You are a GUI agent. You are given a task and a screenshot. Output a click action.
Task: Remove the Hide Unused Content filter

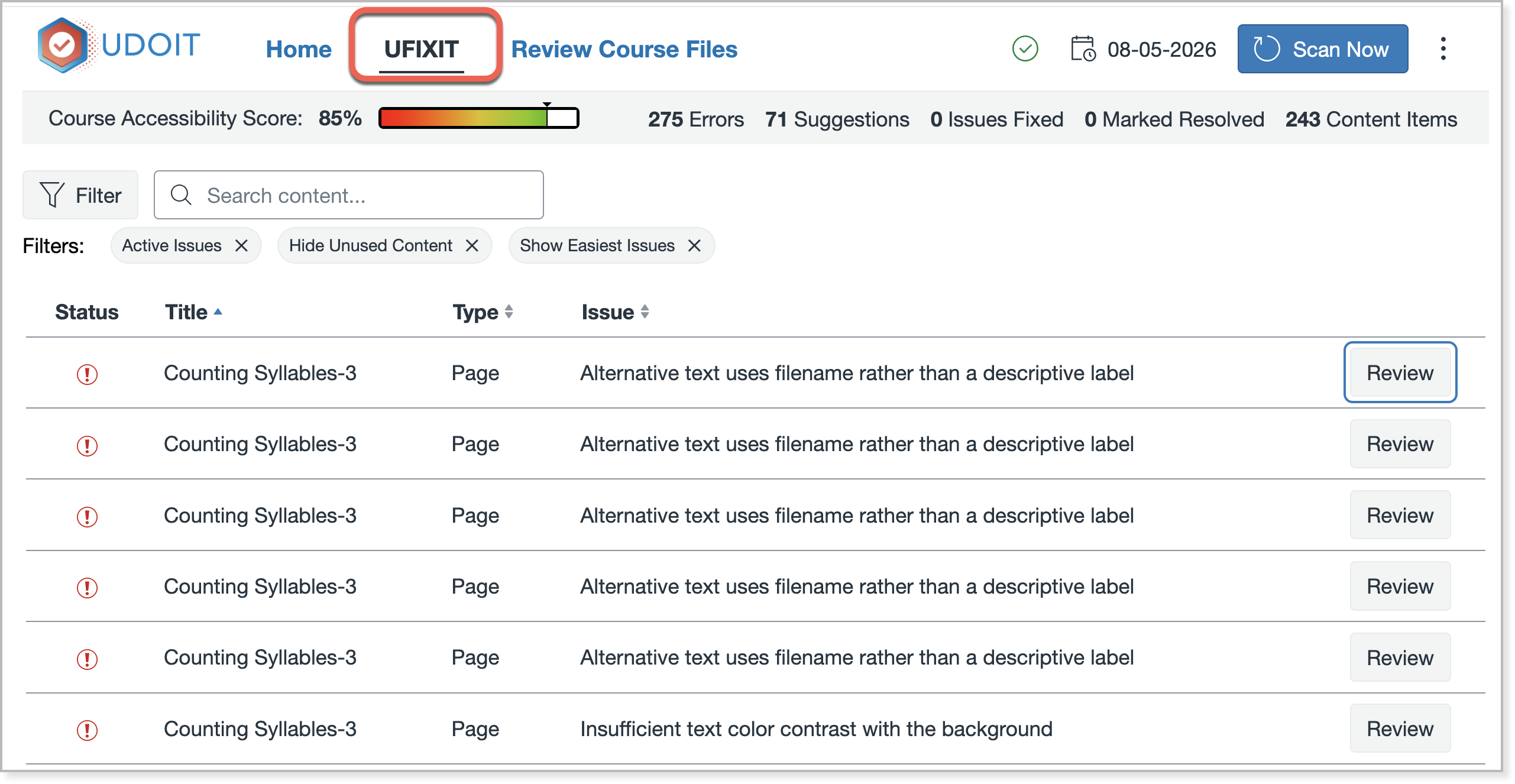point(472,245)
